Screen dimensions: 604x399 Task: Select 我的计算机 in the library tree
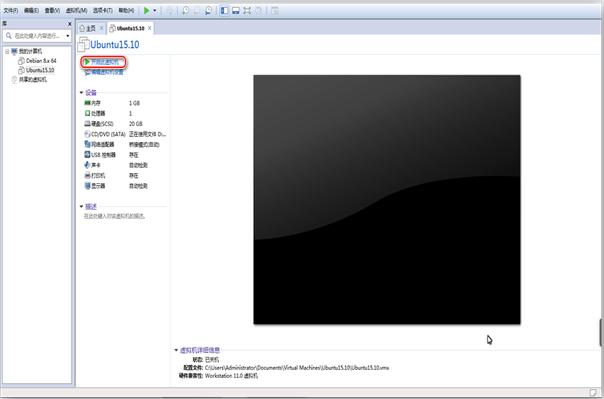[x=30, y=51]
